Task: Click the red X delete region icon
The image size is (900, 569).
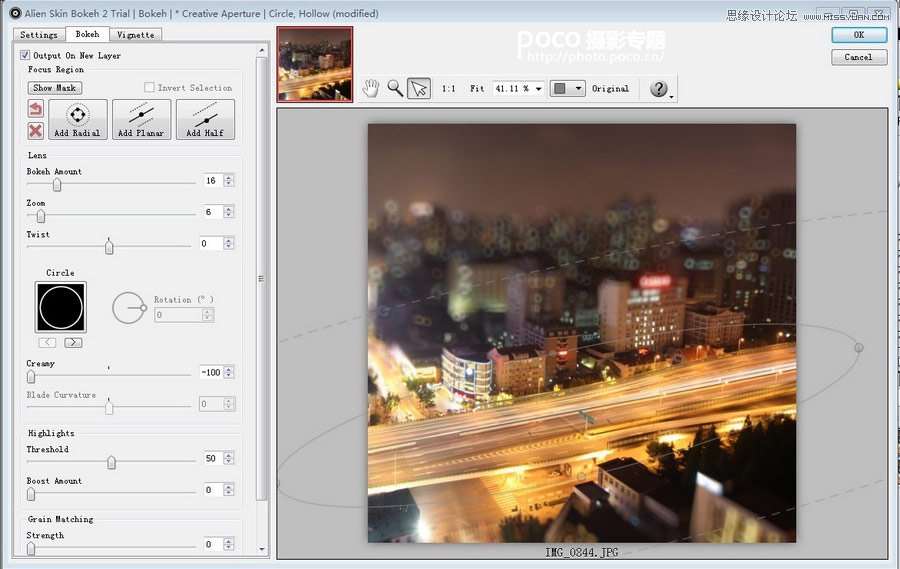Action: (35, 130)
